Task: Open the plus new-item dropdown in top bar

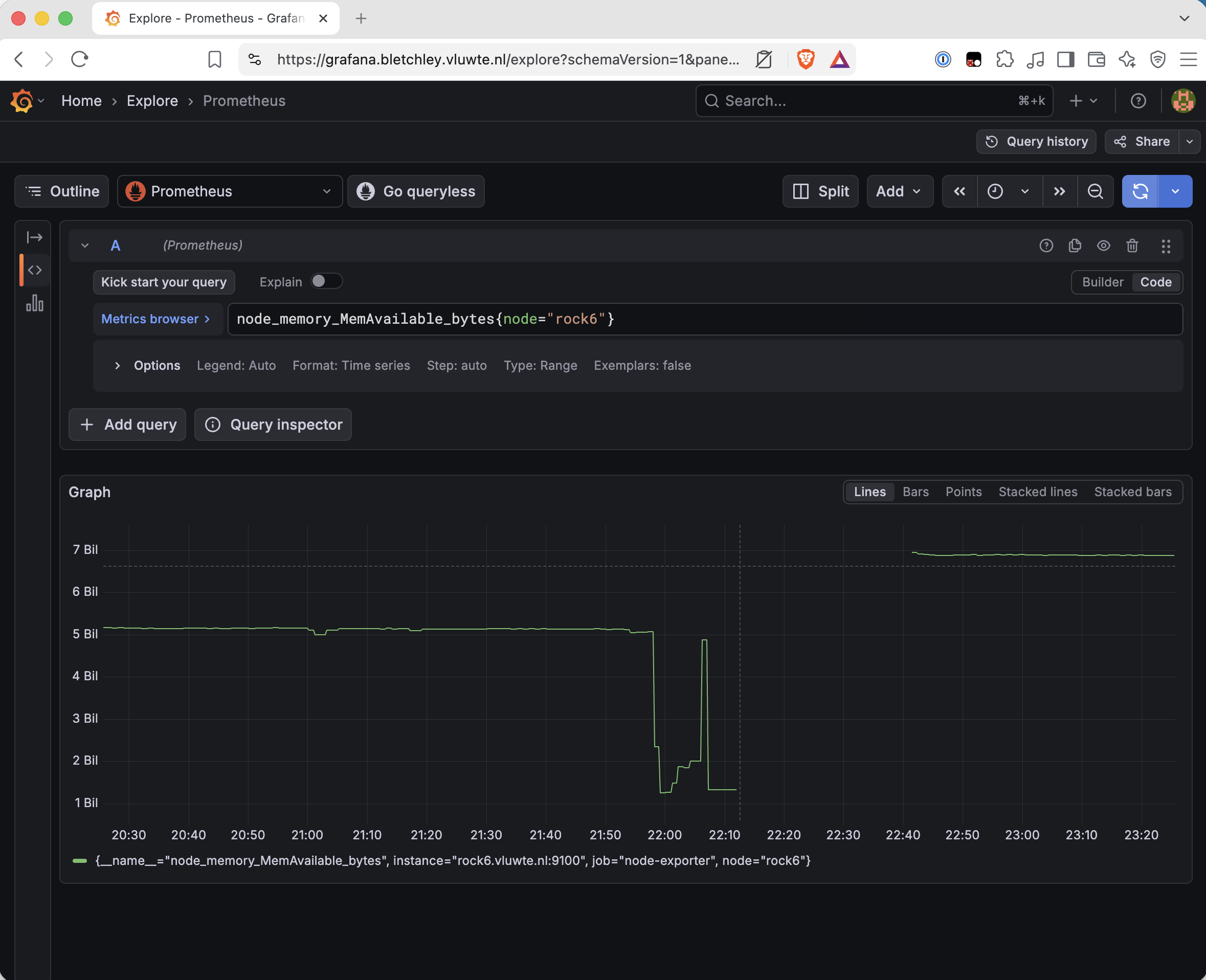Action: pos(1084,101)
